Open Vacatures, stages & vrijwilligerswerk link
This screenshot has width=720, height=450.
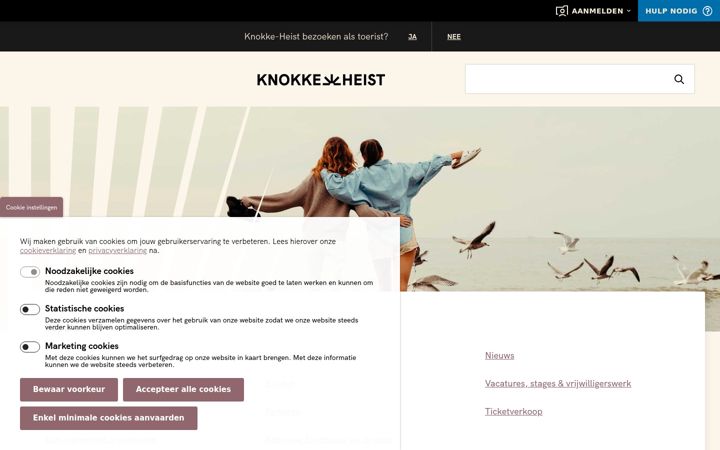[x=558, y=383]
